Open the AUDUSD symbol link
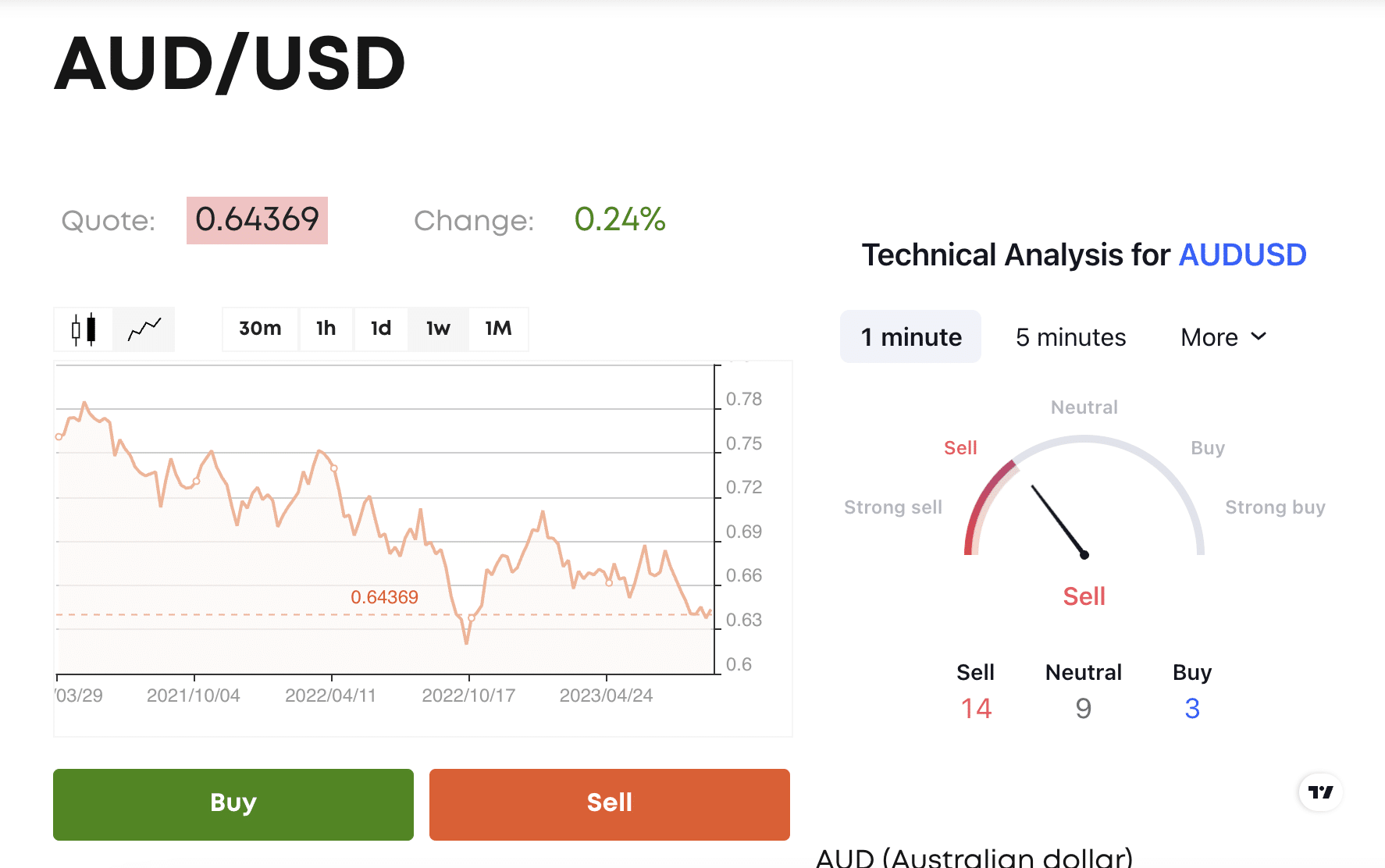The height and width of the screenshot is (868, 1385). coord(1242,255)
